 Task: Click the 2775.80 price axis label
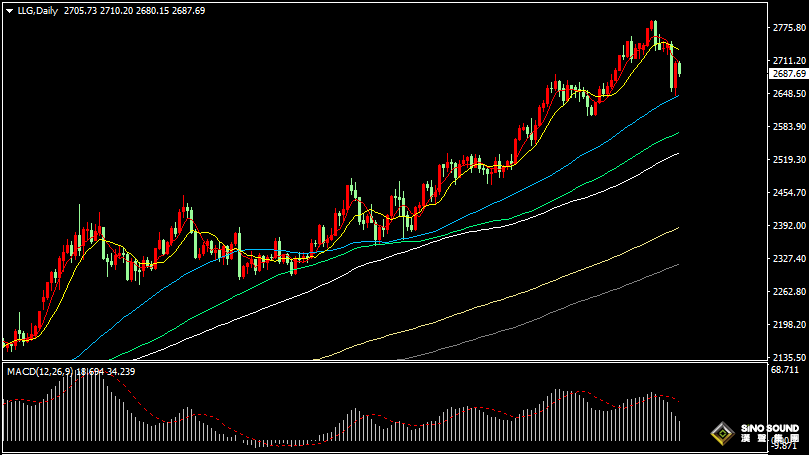click(788, 28)
